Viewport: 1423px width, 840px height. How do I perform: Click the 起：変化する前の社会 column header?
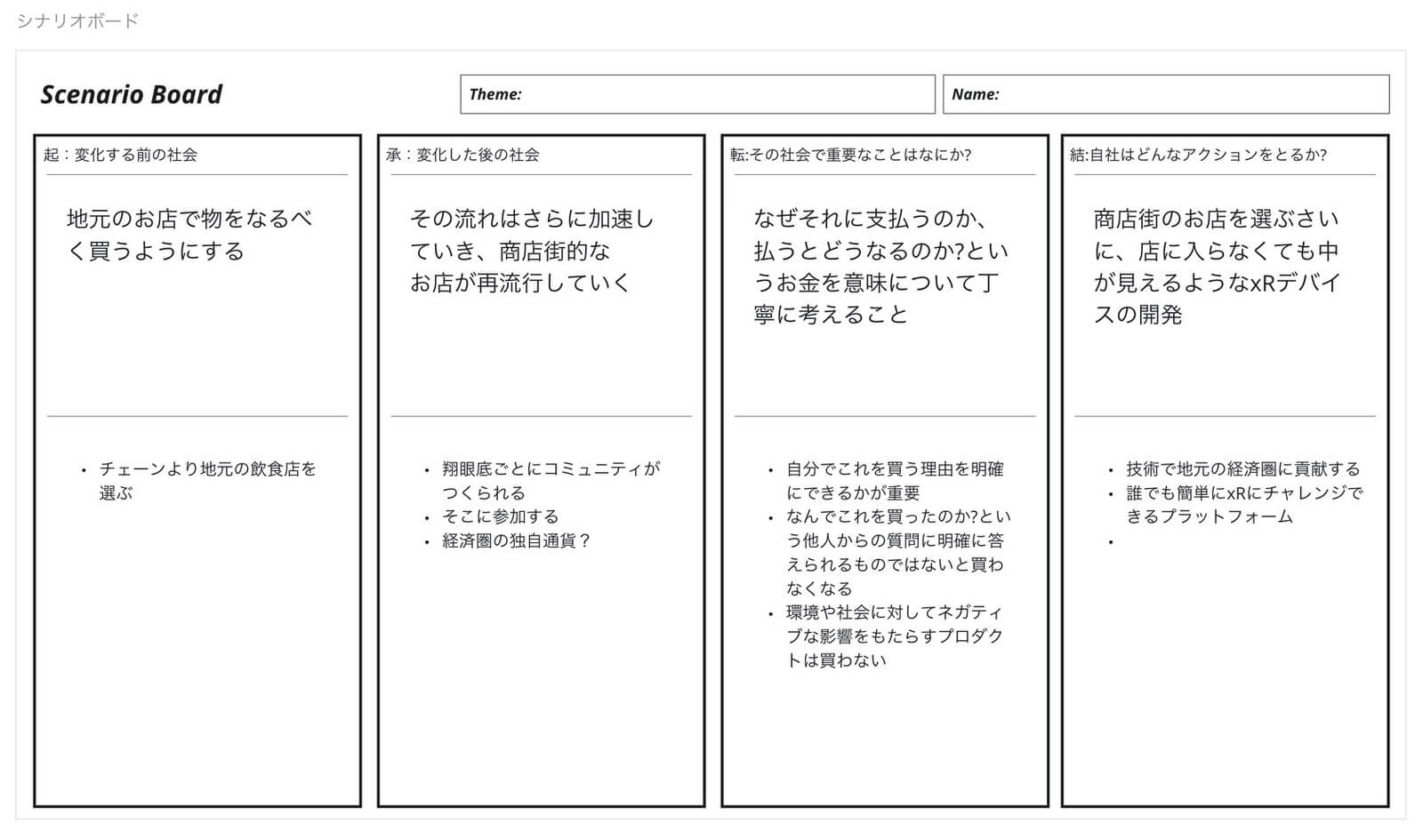pyautogui.click(x=121, y=155)
